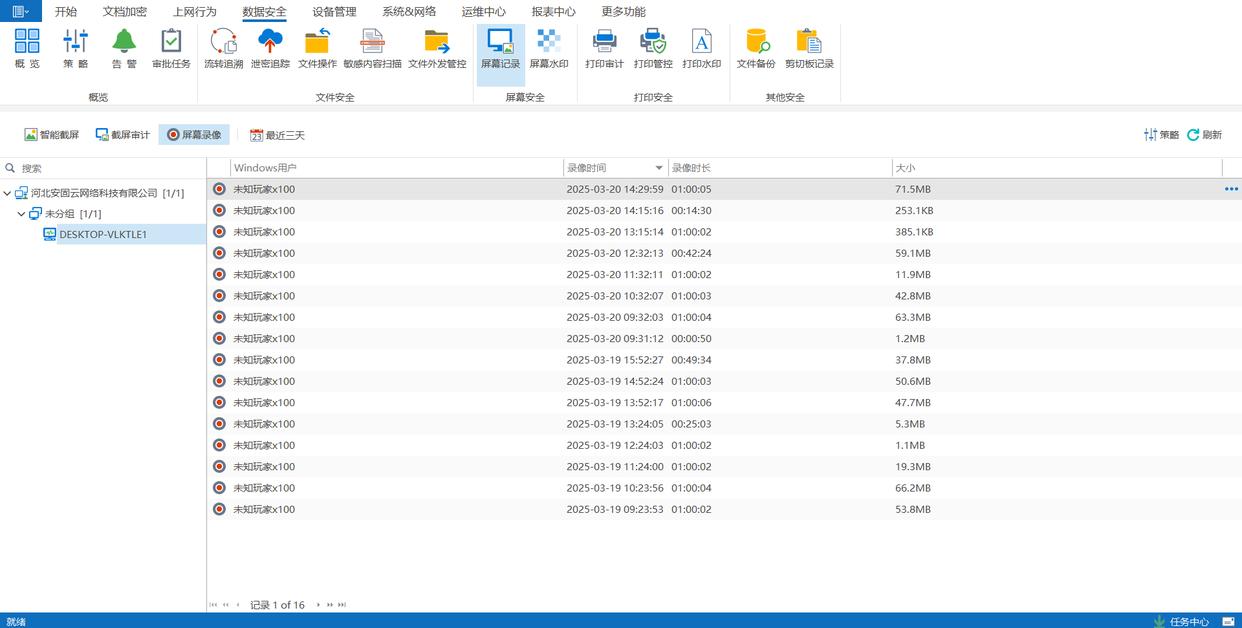This screenshot has height=628, width=1242.
Task: Open 剪切板记录 in the ribbon
Action: pos(809,48)
